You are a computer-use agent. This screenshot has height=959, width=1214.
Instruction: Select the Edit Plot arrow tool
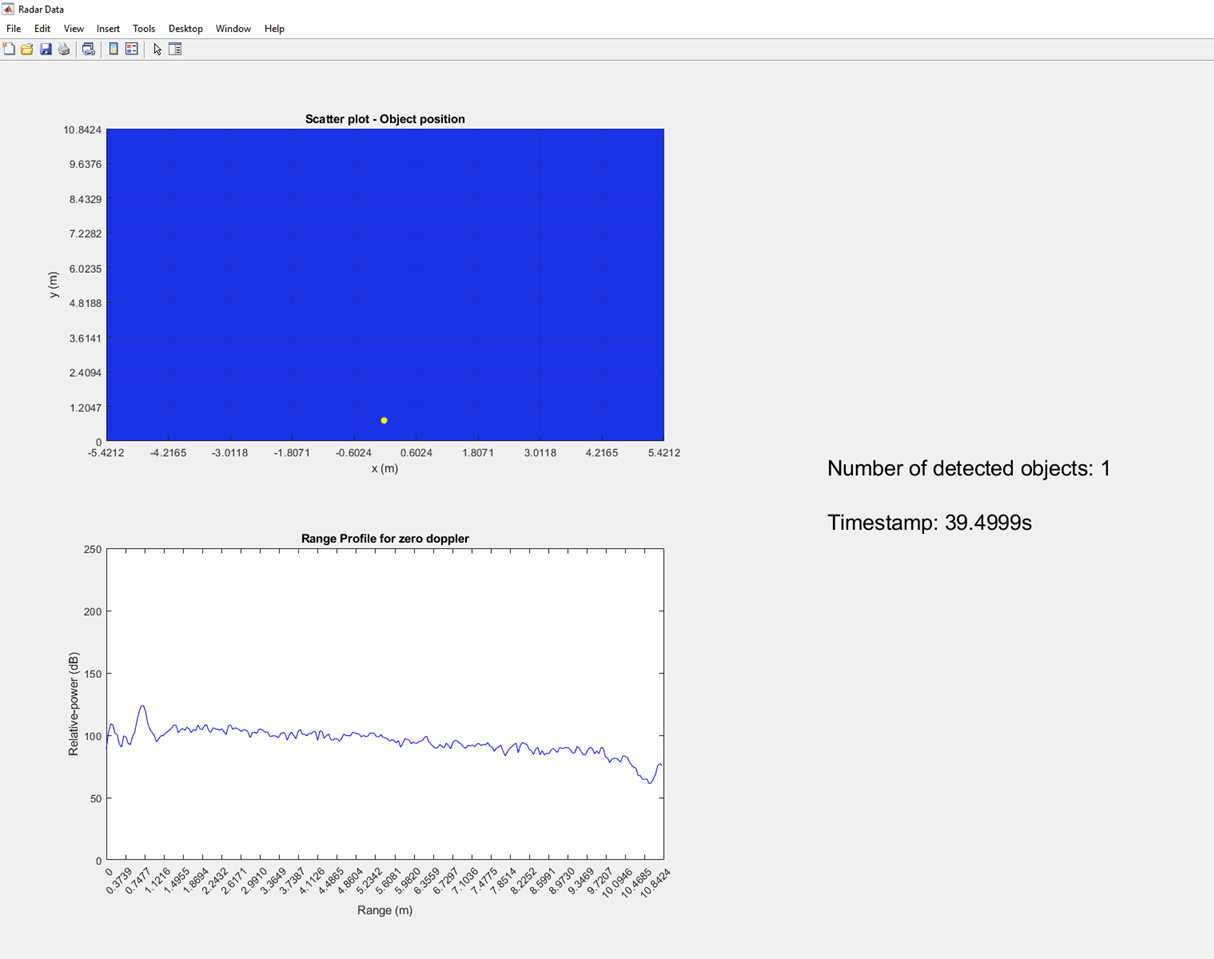tap(157, 49)
